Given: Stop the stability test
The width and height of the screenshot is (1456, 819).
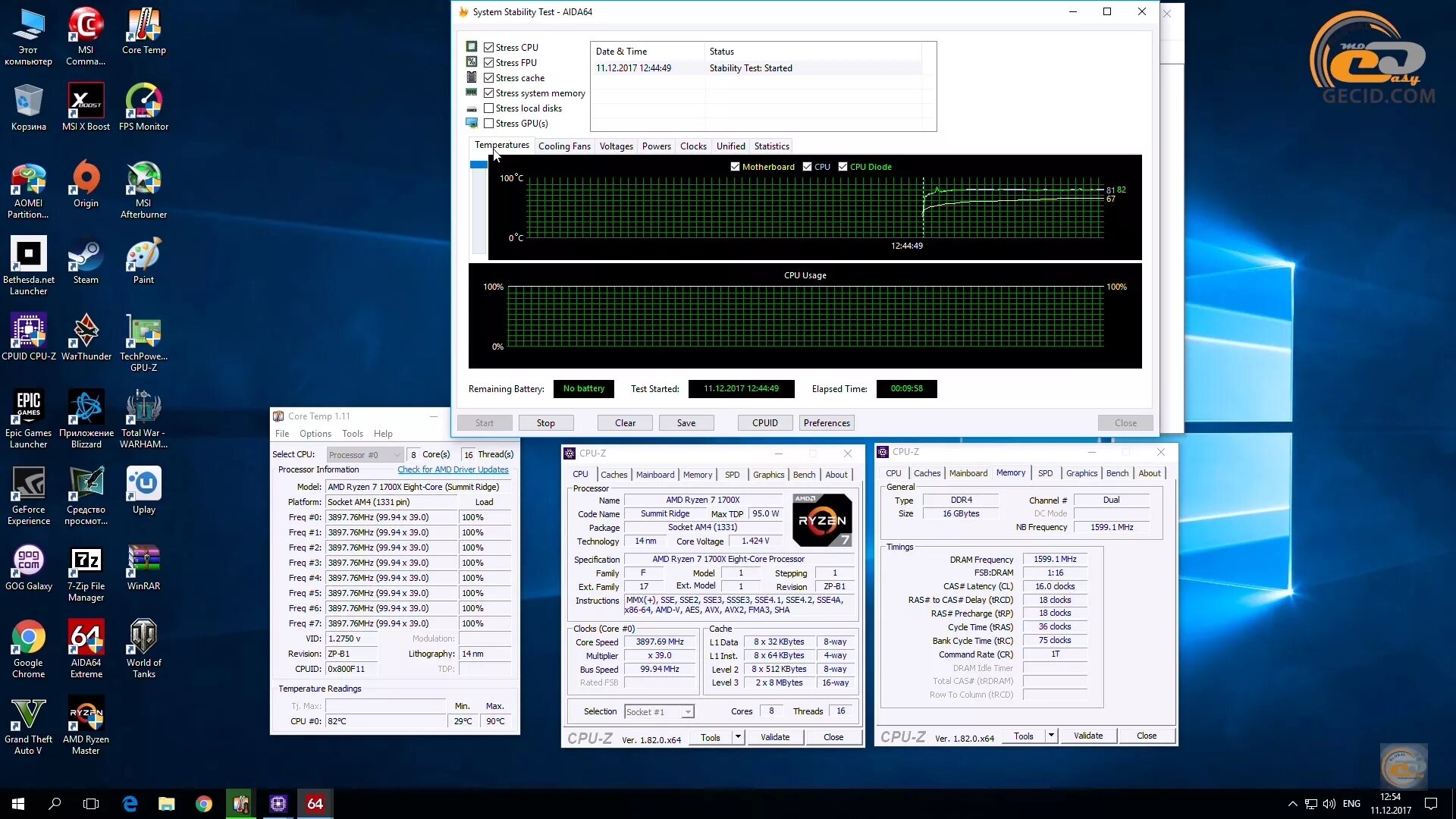Looking at the screenshot, I should 545,422.
